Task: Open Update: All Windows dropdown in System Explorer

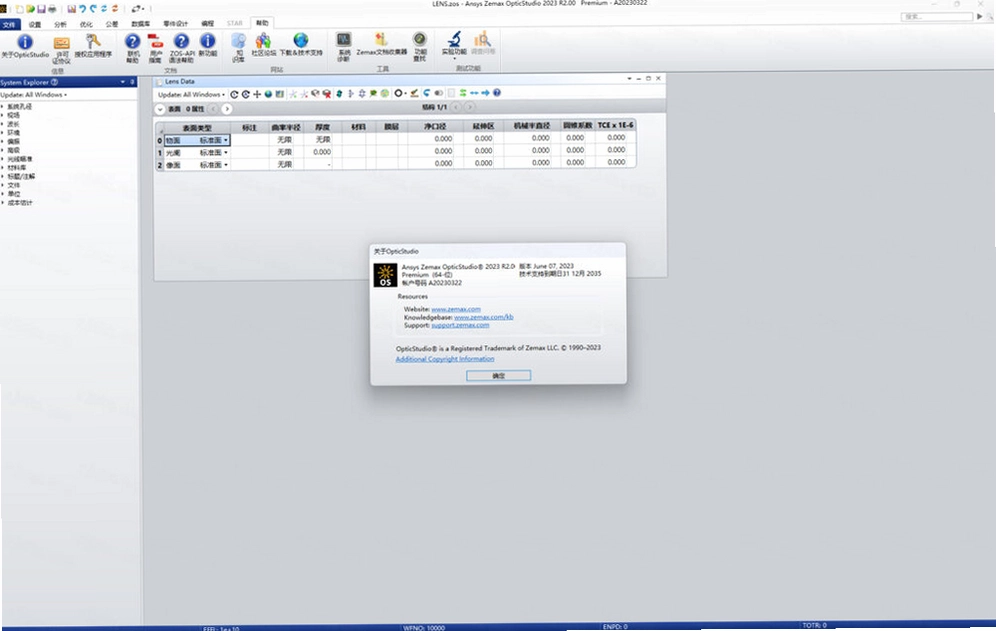Action: 34,95
